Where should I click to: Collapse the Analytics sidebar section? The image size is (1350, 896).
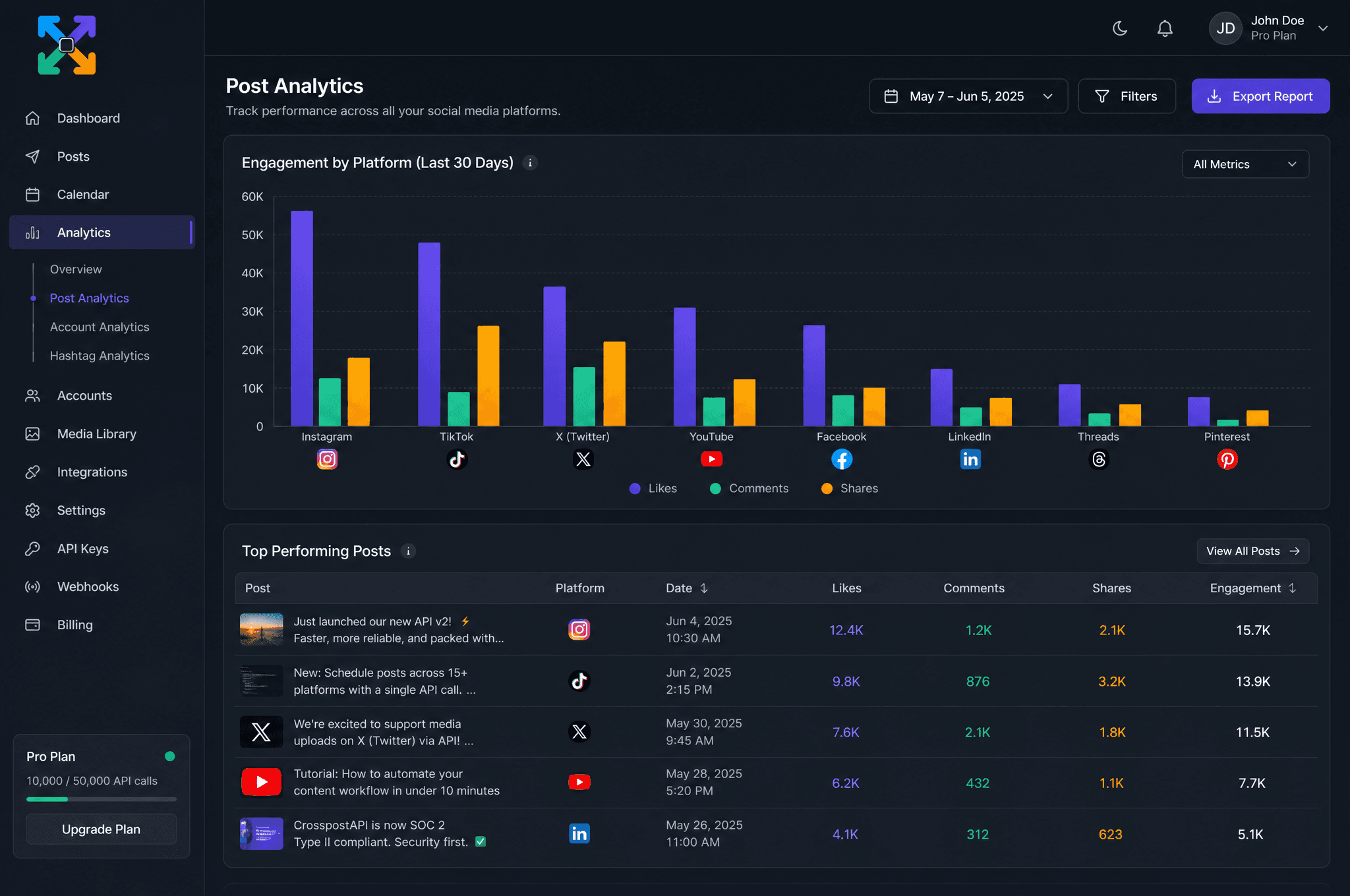[x=102, y=233]
